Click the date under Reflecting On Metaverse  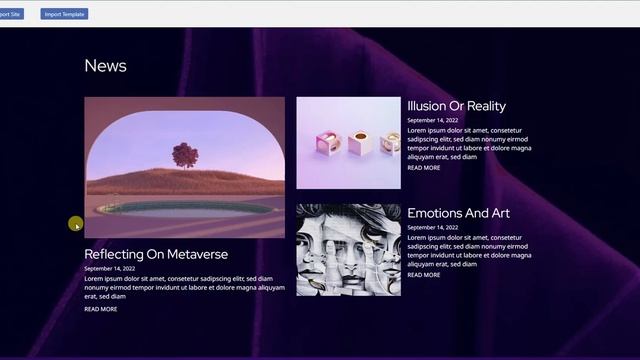coord(109,269)
